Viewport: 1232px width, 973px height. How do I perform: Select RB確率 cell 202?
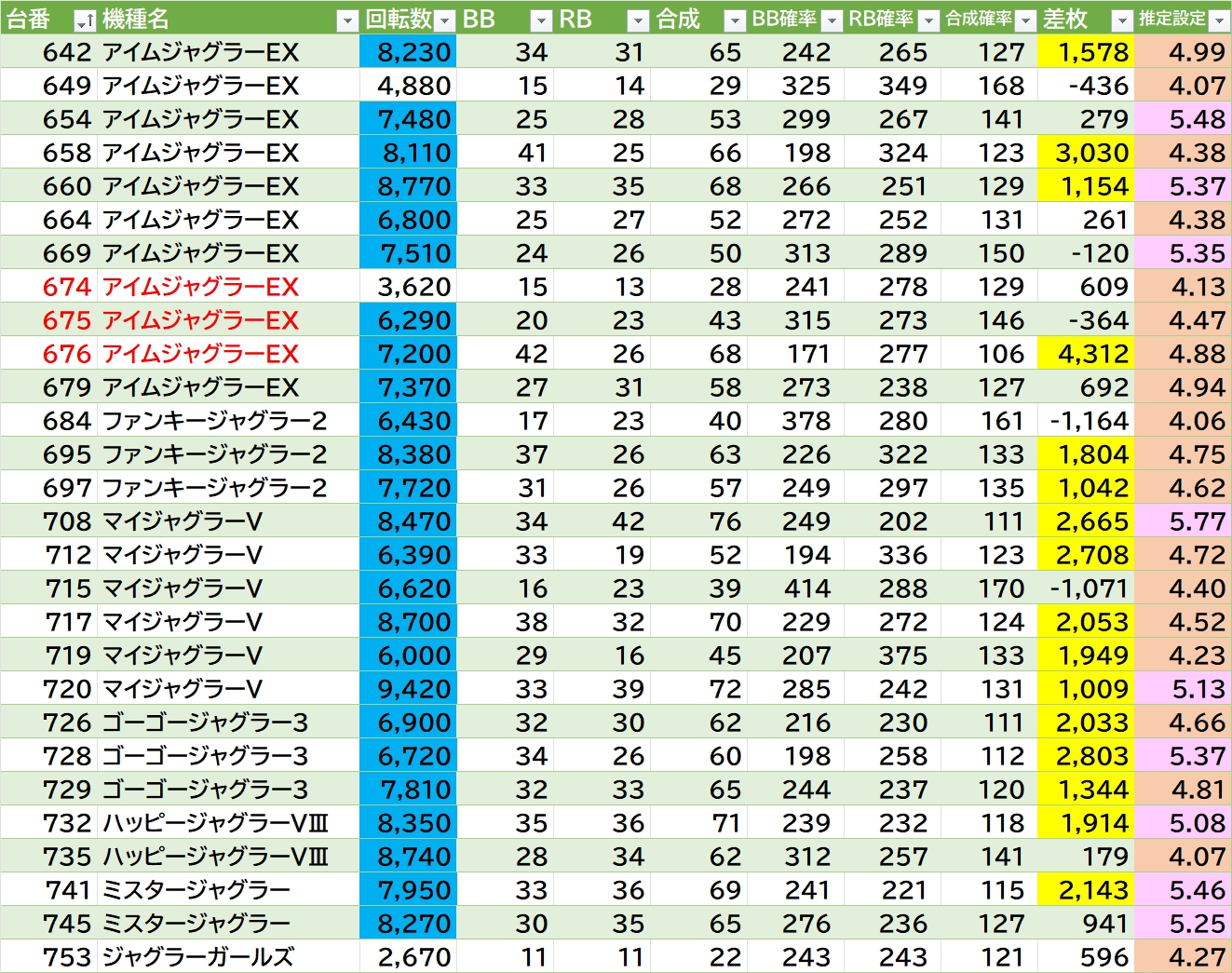coord(892,521)
